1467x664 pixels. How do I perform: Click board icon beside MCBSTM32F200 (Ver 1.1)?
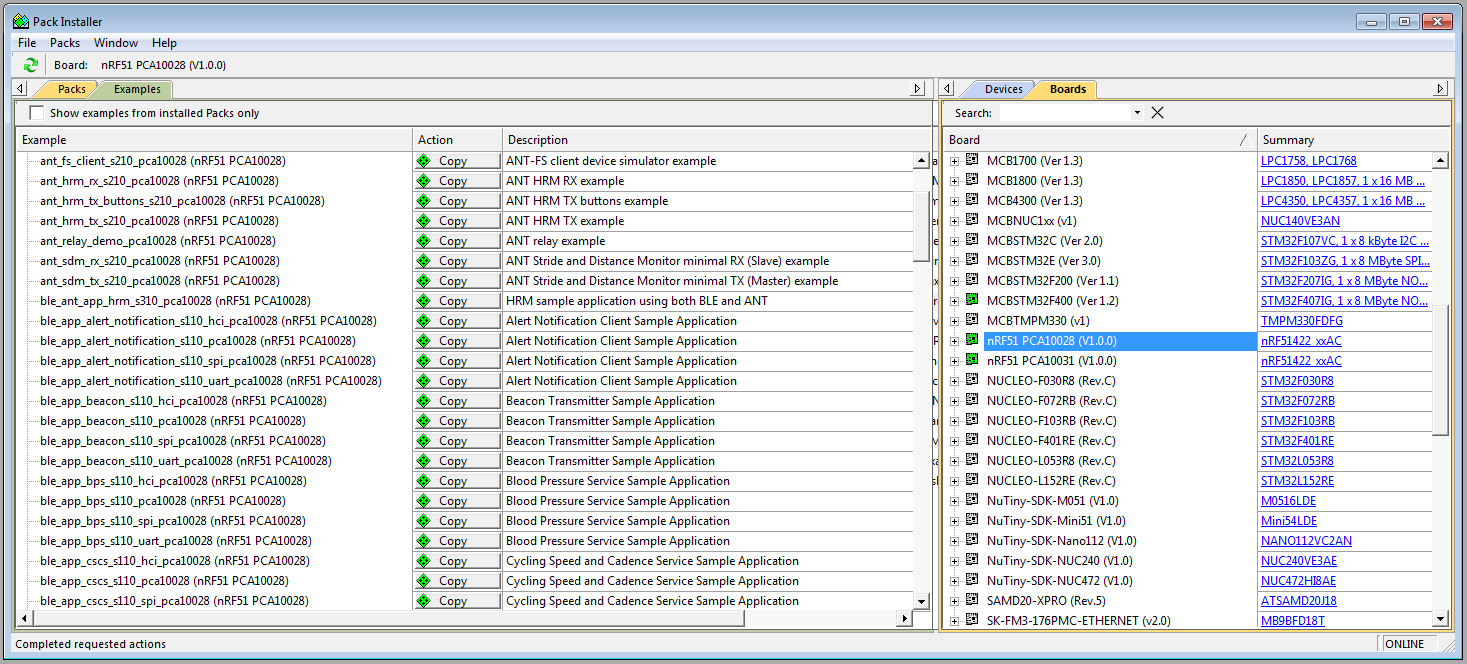[972, 280]
